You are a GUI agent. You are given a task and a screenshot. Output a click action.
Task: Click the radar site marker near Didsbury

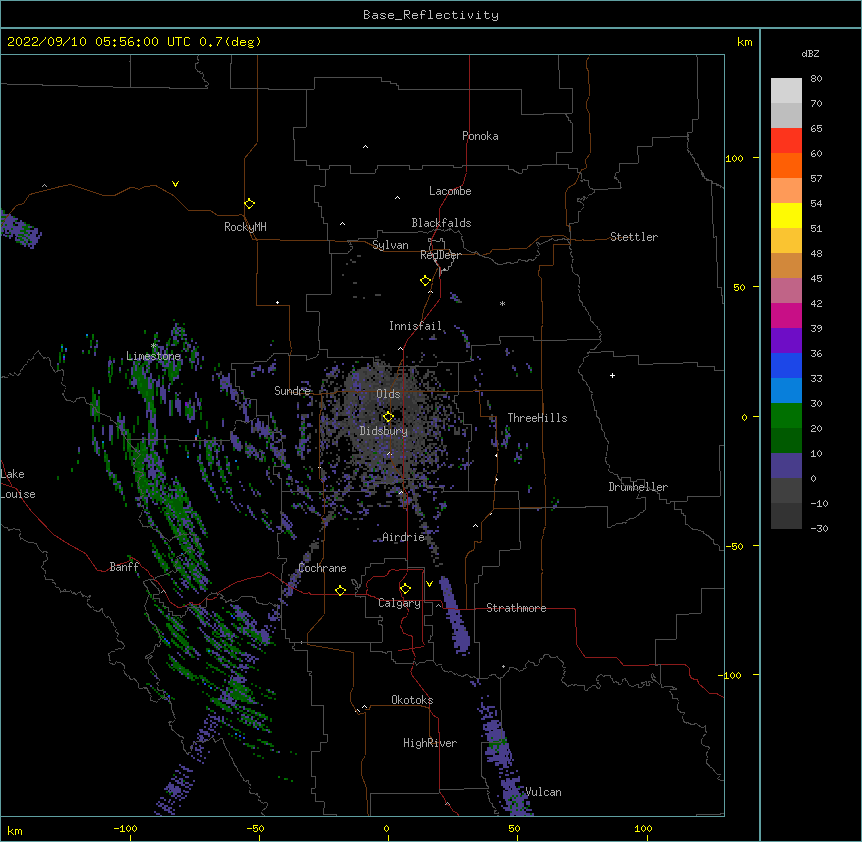[388, 417]
